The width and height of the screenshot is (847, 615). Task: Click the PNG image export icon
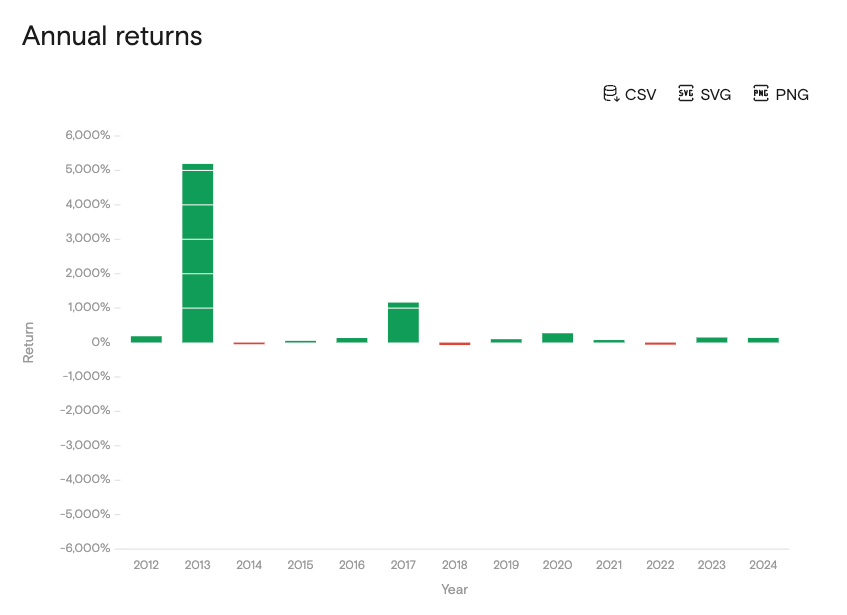(x=761, y=94)
